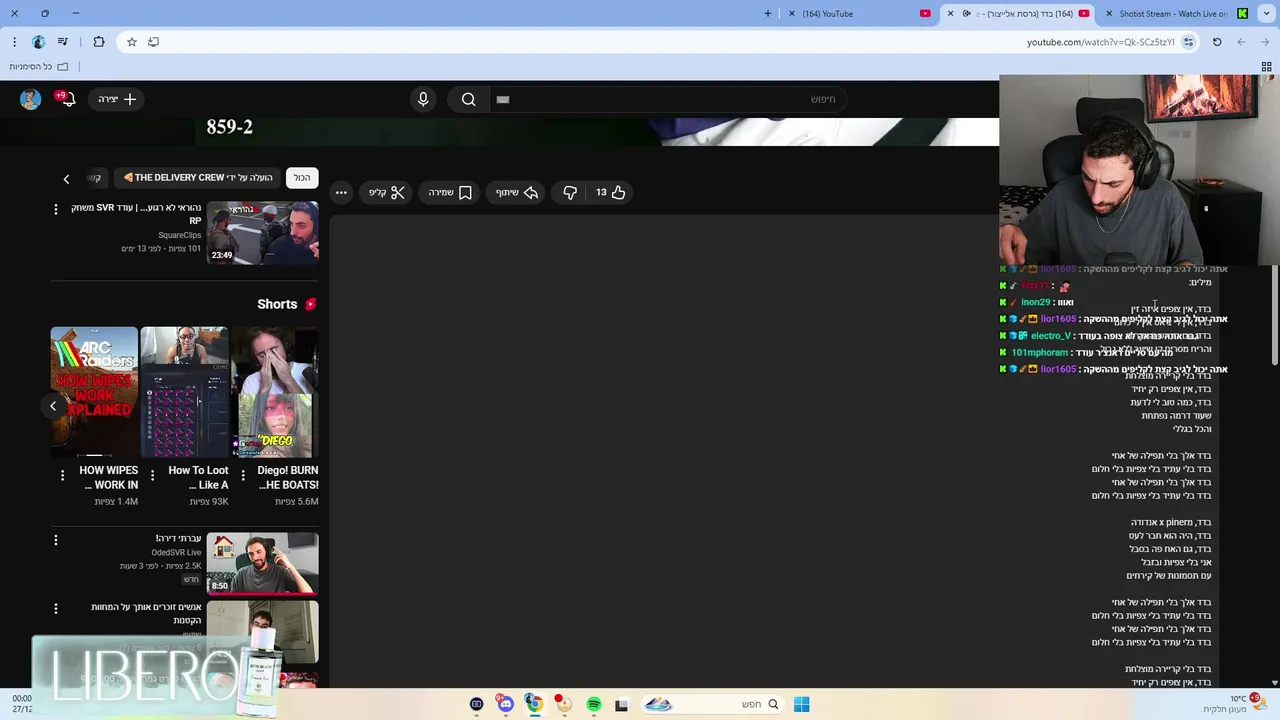Click the עברתי דירה video title

[x=178, y=539]
